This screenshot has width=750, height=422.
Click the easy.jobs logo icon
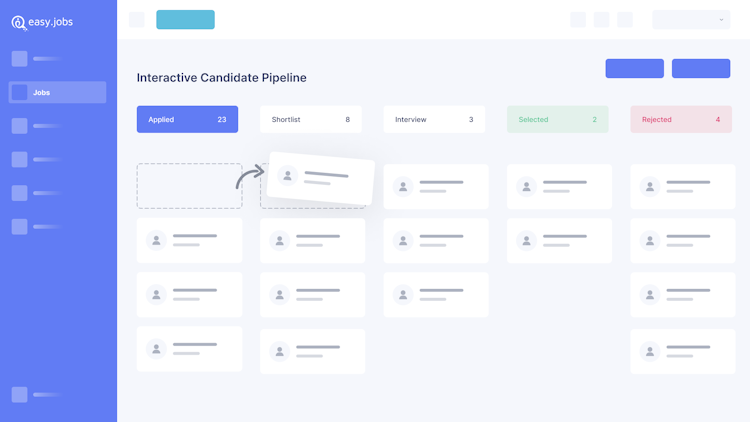19,22
